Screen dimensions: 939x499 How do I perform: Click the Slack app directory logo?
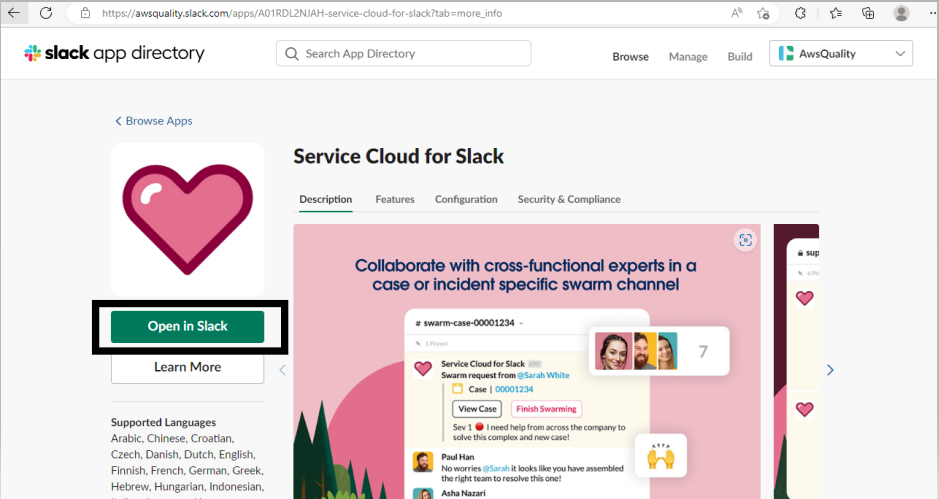[114, 53]
